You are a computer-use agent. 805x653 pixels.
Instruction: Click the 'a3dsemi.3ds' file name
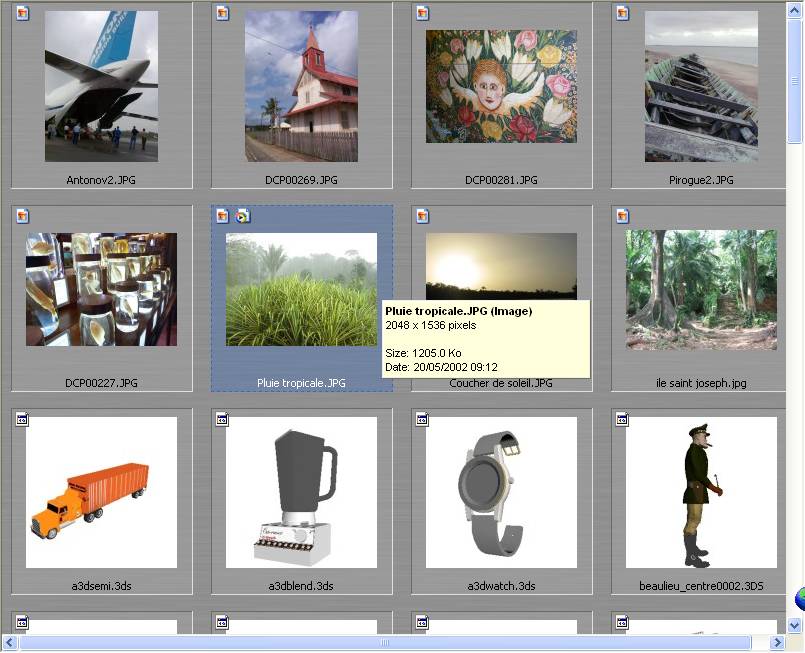coord(102,586)
